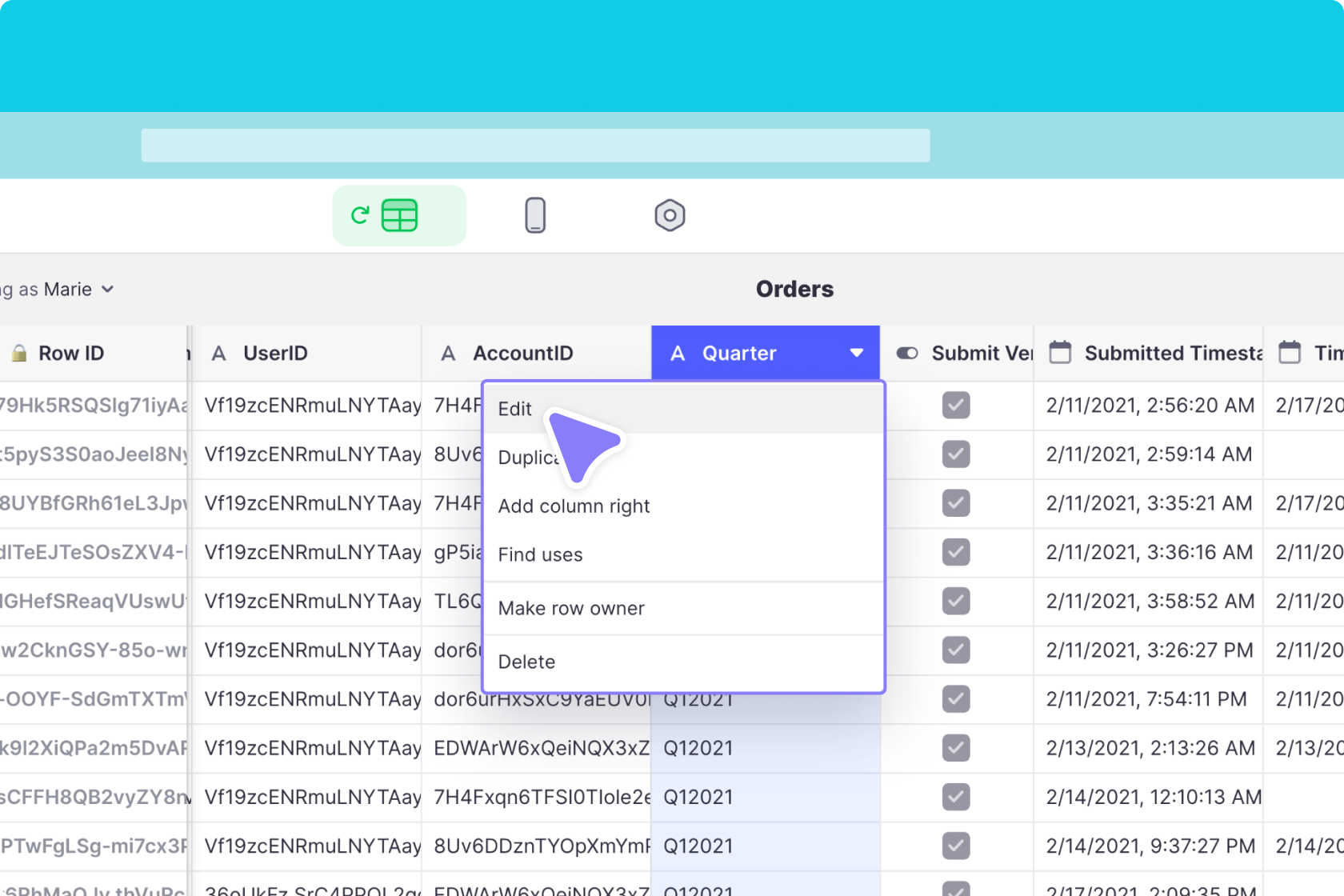Select the table layout view icon
This screenshot has width=1344, height=896.
[x=400, y=215]
